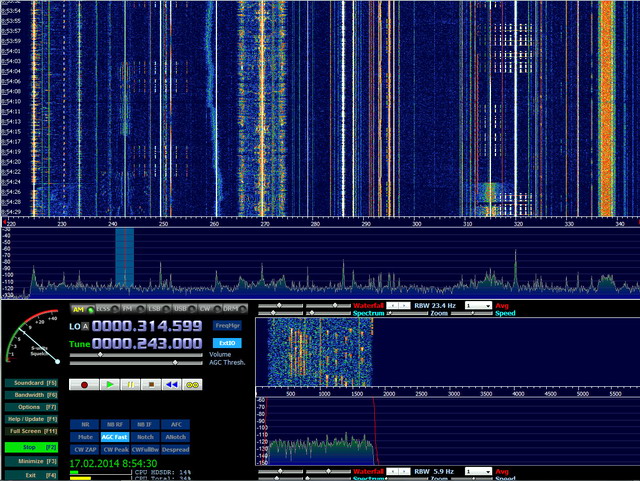Viewport: 640px width, 481px height.
Task: Toggle CW ZAP button
Action: (85, 450)
